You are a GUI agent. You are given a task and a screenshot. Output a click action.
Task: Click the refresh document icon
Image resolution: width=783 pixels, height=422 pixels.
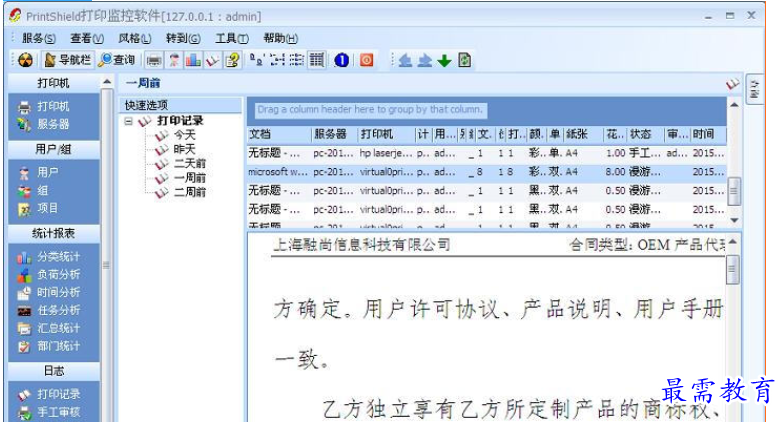click(464, 60)
